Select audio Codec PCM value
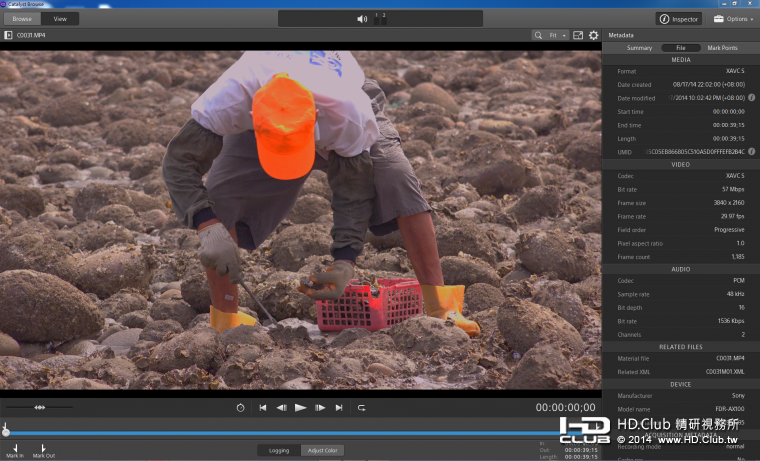 (x=739, y=280)
